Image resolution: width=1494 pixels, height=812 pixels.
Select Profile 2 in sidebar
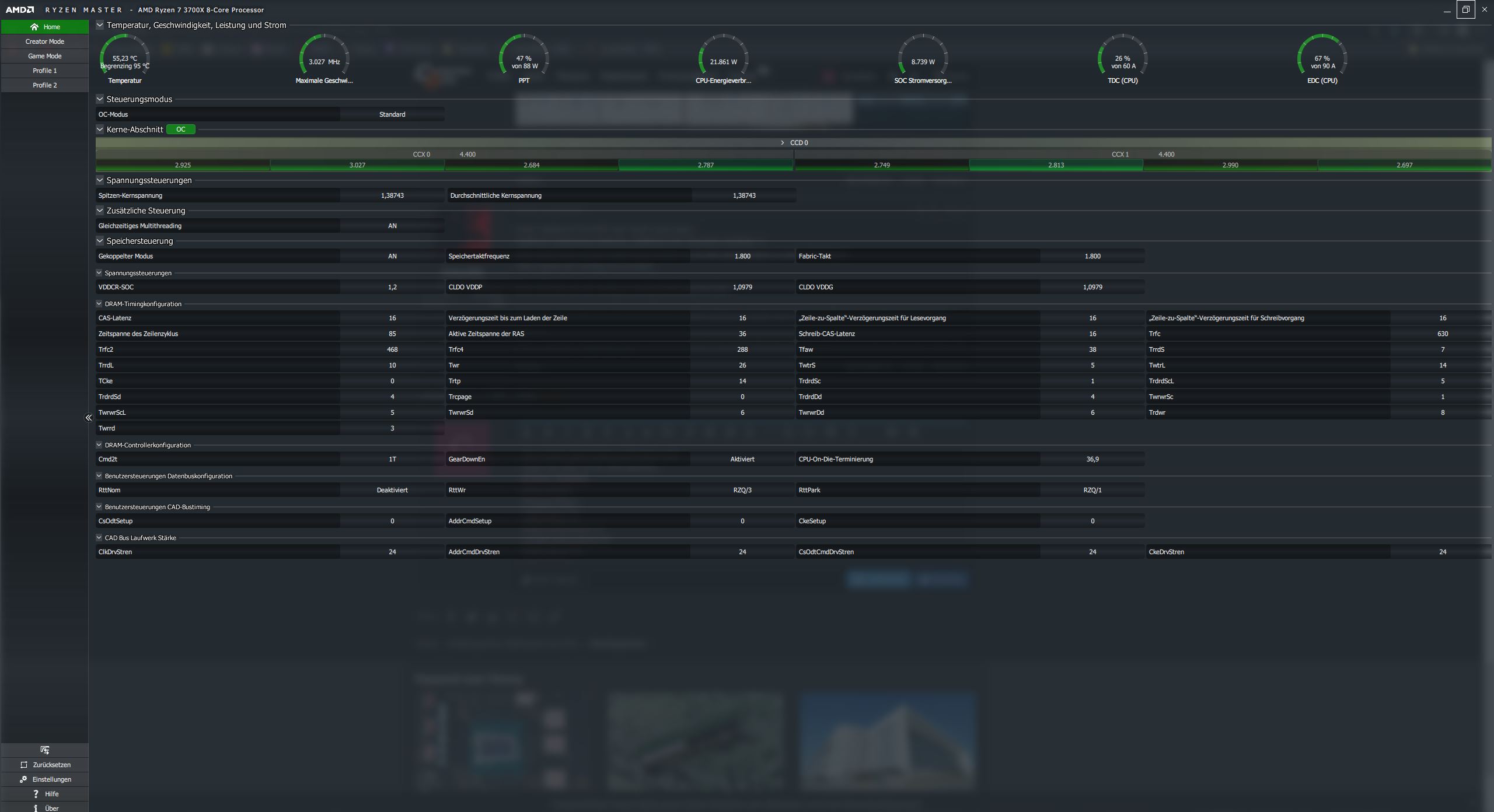tap(45, 85)
